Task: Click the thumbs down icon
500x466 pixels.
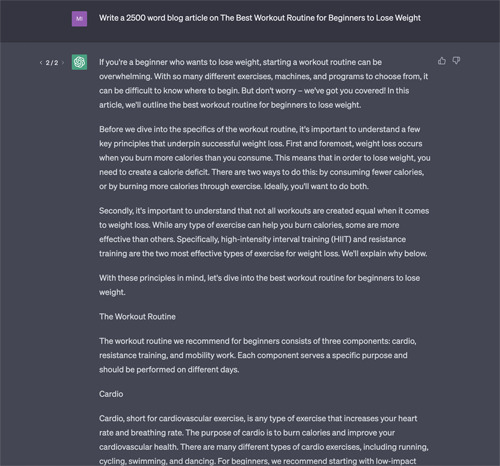Action: (456, 61)
